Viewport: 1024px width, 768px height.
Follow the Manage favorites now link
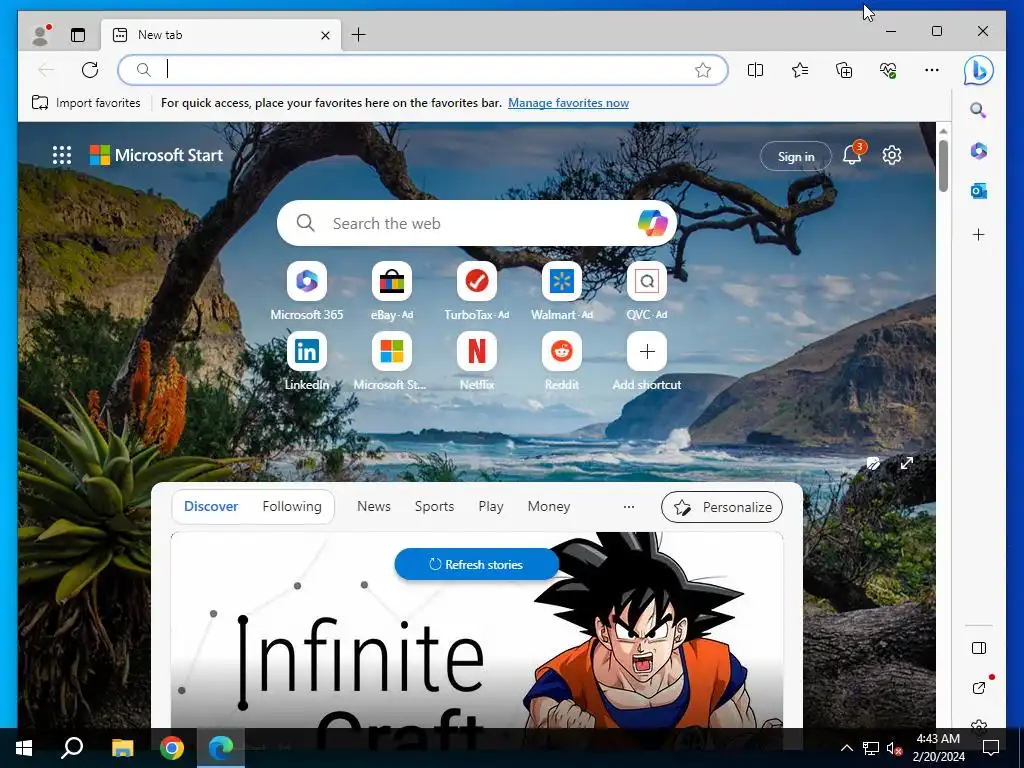pyautogui.click(x=568, y=103)
